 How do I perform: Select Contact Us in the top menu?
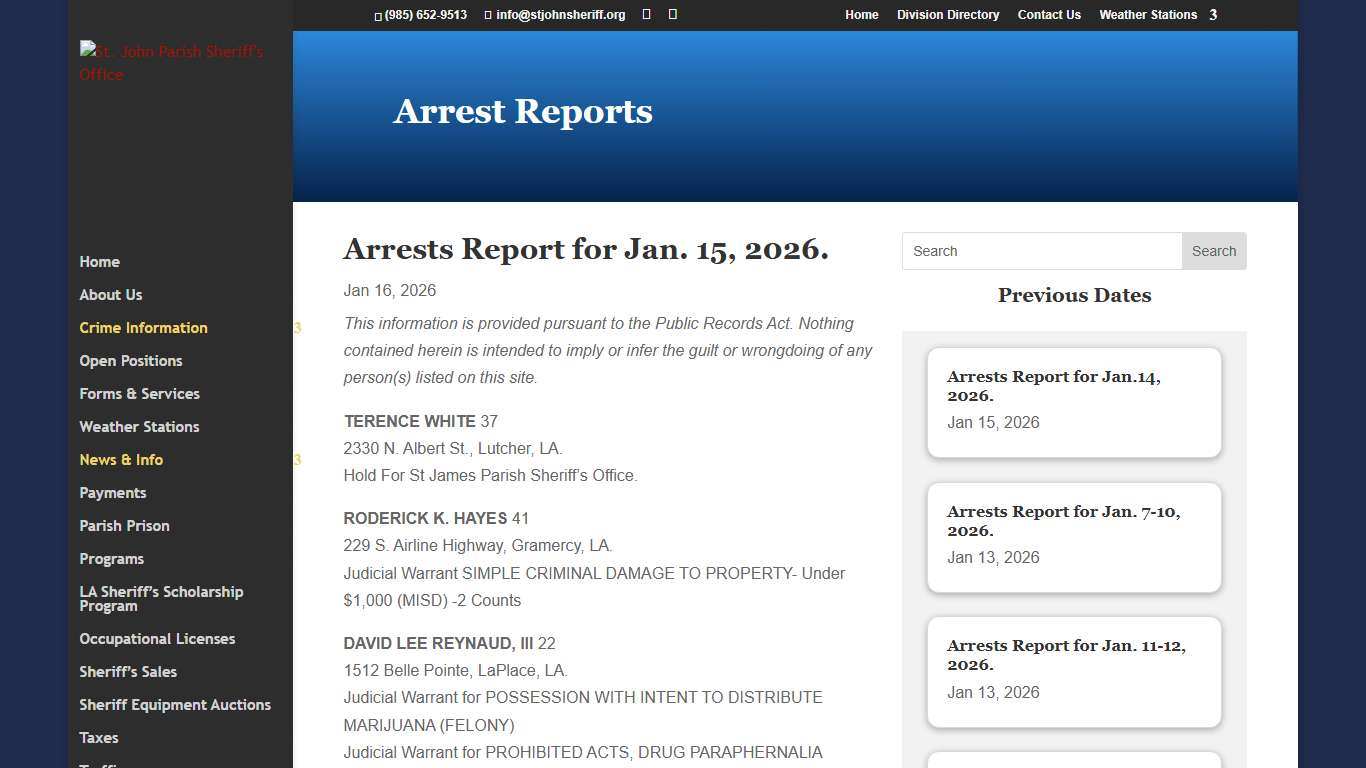click(1049, 15)
